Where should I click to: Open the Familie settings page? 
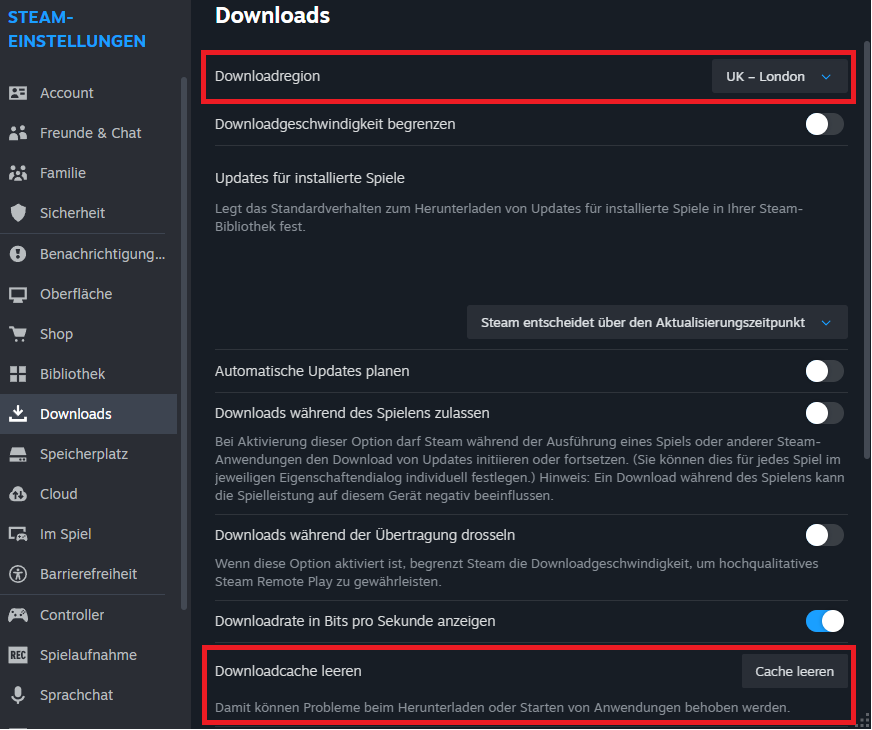(88, 173)
